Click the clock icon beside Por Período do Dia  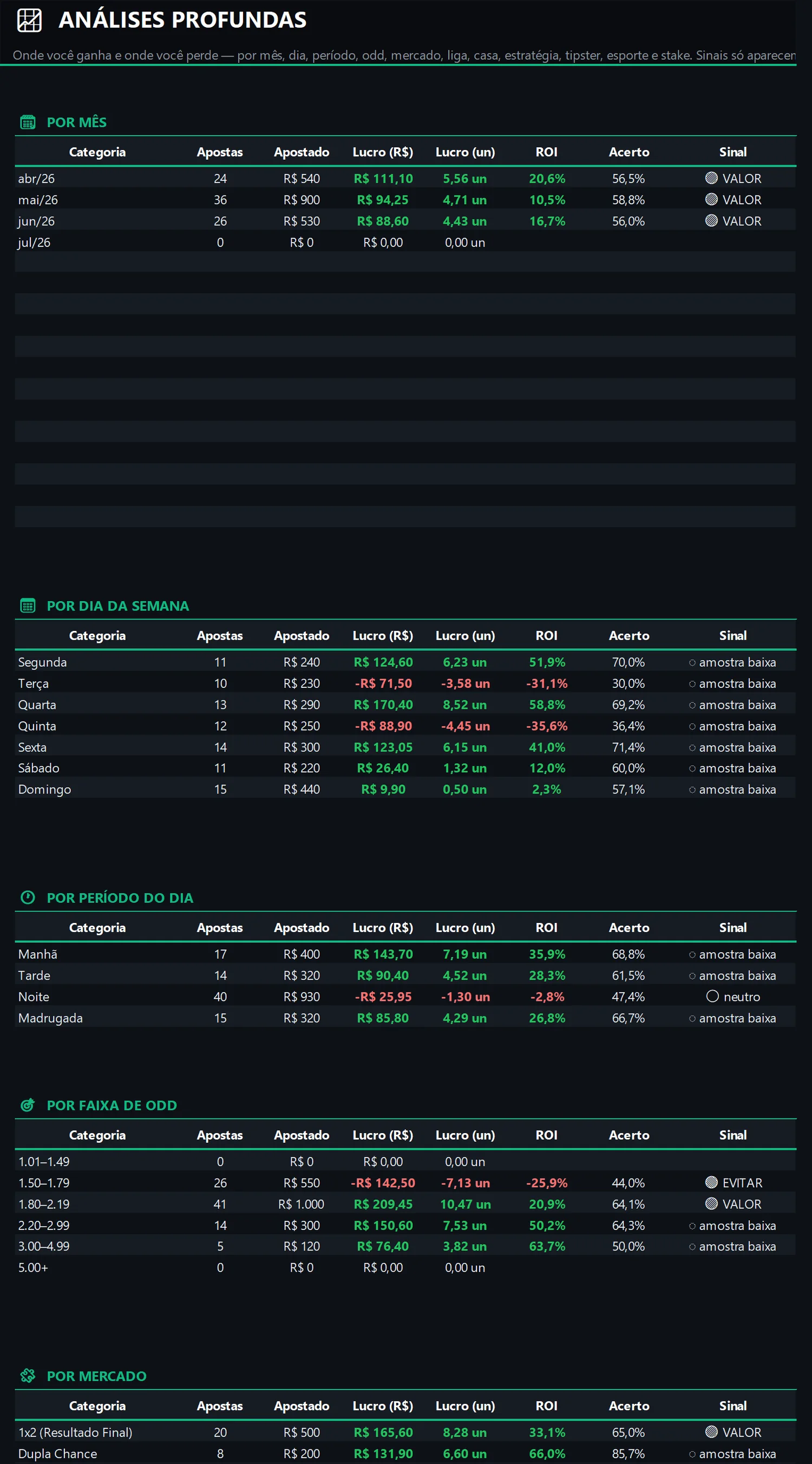[28, 898]
